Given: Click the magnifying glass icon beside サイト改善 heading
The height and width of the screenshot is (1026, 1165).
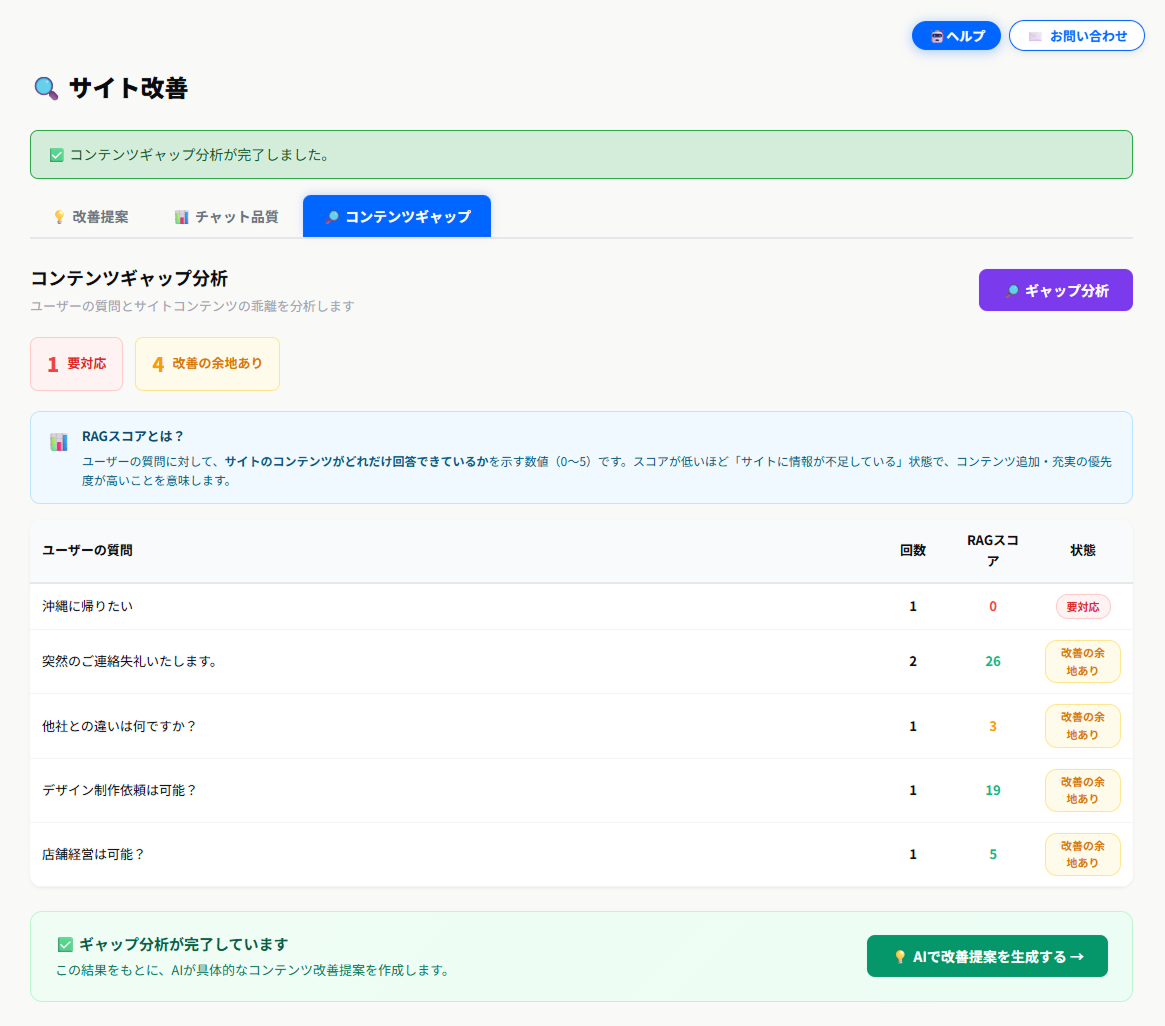Looking at the screenshot, I should [x=44, y=89].
